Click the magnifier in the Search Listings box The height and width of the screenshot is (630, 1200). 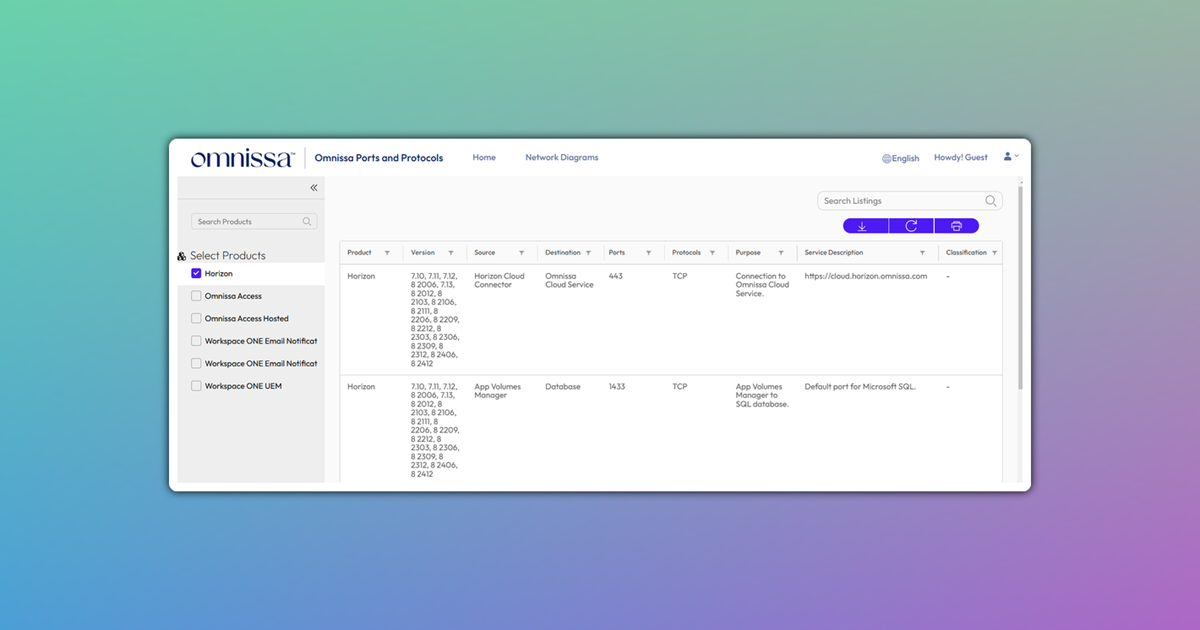coord(989,200)
